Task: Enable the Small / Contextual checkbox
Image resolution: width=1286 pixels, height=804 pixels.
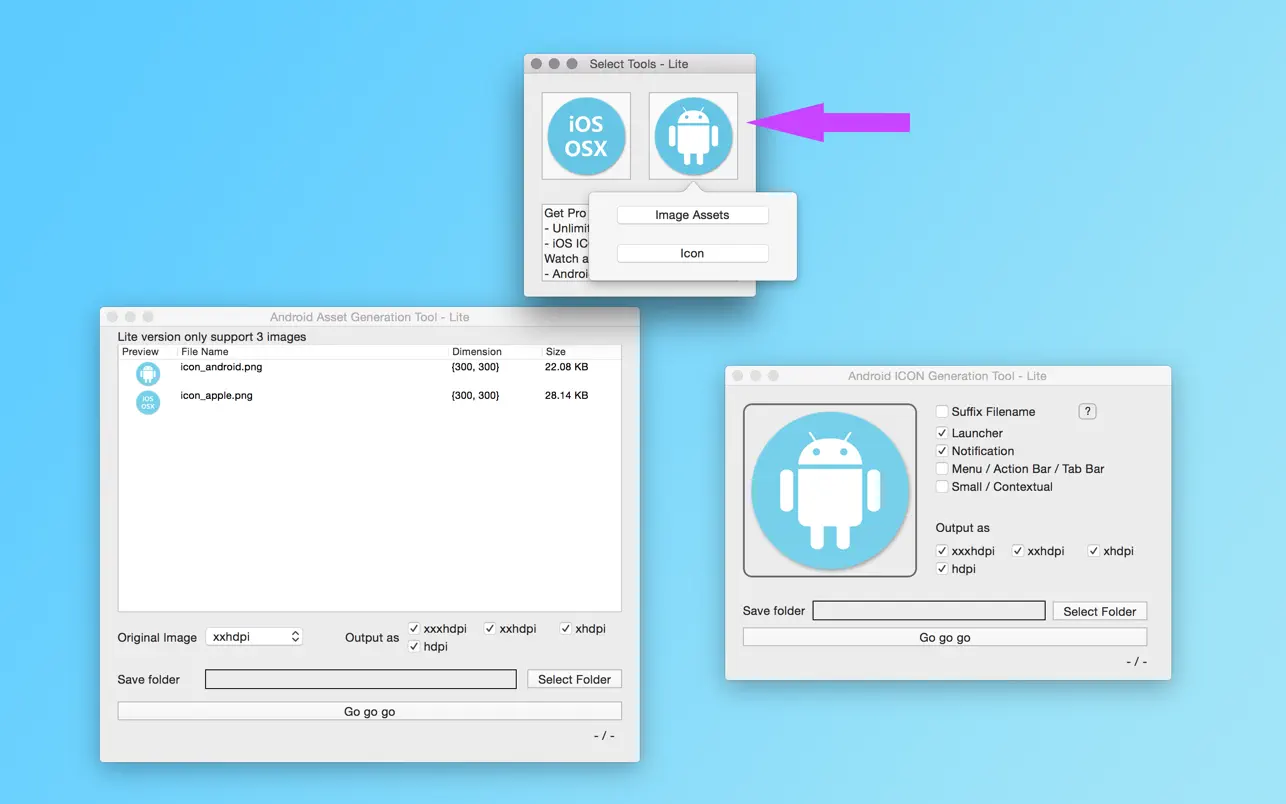Action: point(941,487)
